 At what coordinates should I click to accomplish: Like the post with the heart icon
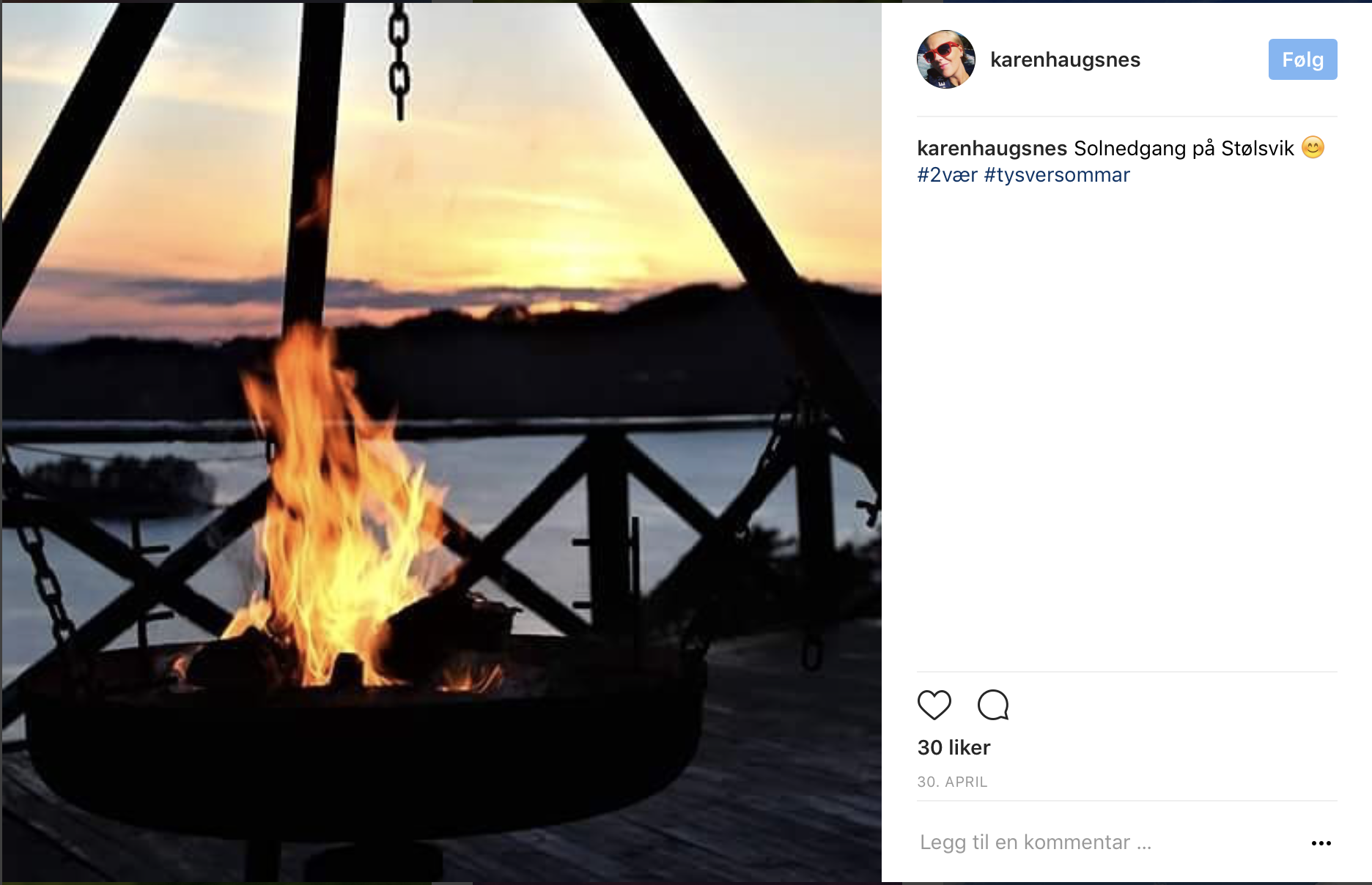pos(934,705)
